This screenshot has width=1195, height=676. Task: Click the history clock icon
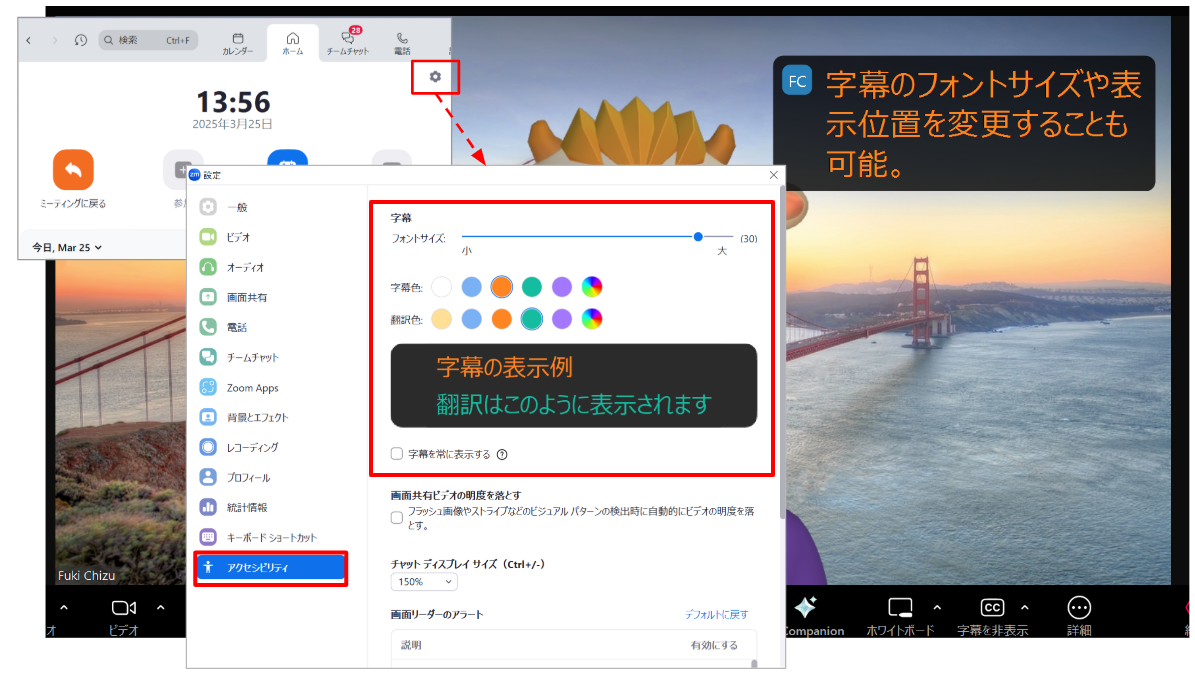pyautogui.click(x=81, y=40)
